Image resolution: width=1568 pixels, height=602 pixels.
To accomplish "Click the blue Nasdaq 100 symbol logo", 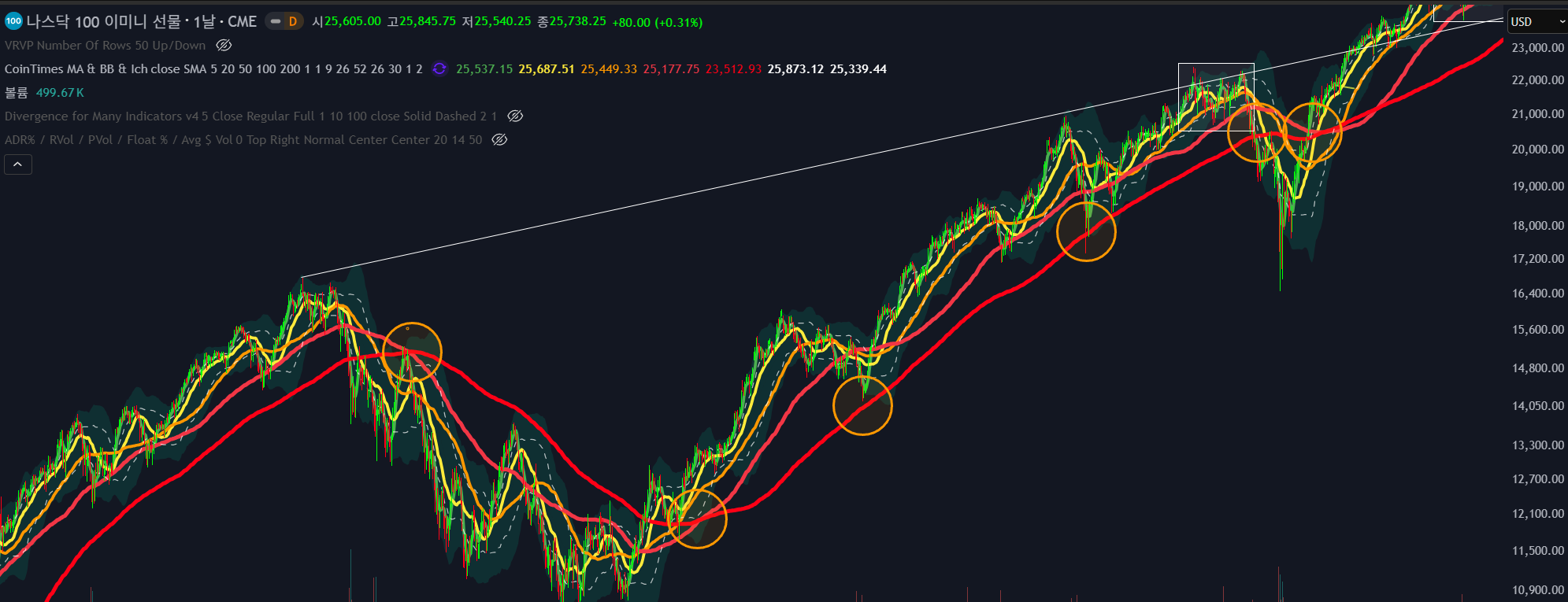I will pos(13,21).
